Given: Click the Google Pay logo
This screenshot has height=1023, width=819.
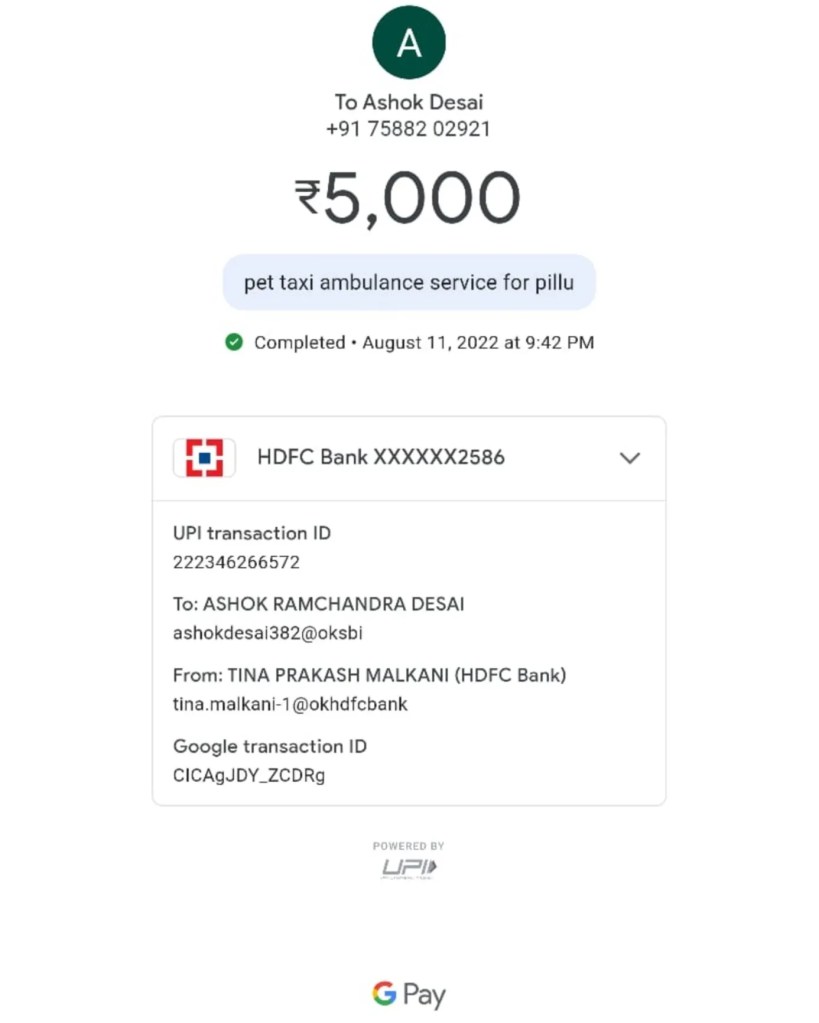Looking at the screenshot, I should (x=409, y=994).
